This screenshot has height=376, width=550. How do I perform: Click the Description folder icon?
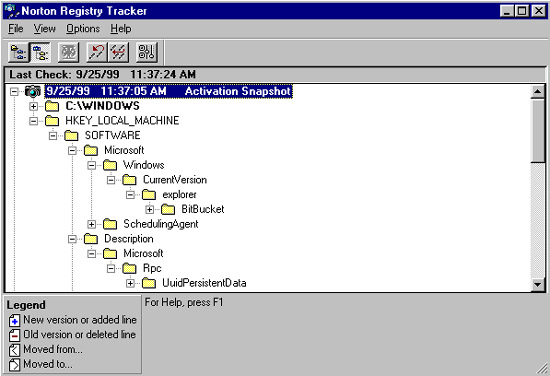pos(90,239)
